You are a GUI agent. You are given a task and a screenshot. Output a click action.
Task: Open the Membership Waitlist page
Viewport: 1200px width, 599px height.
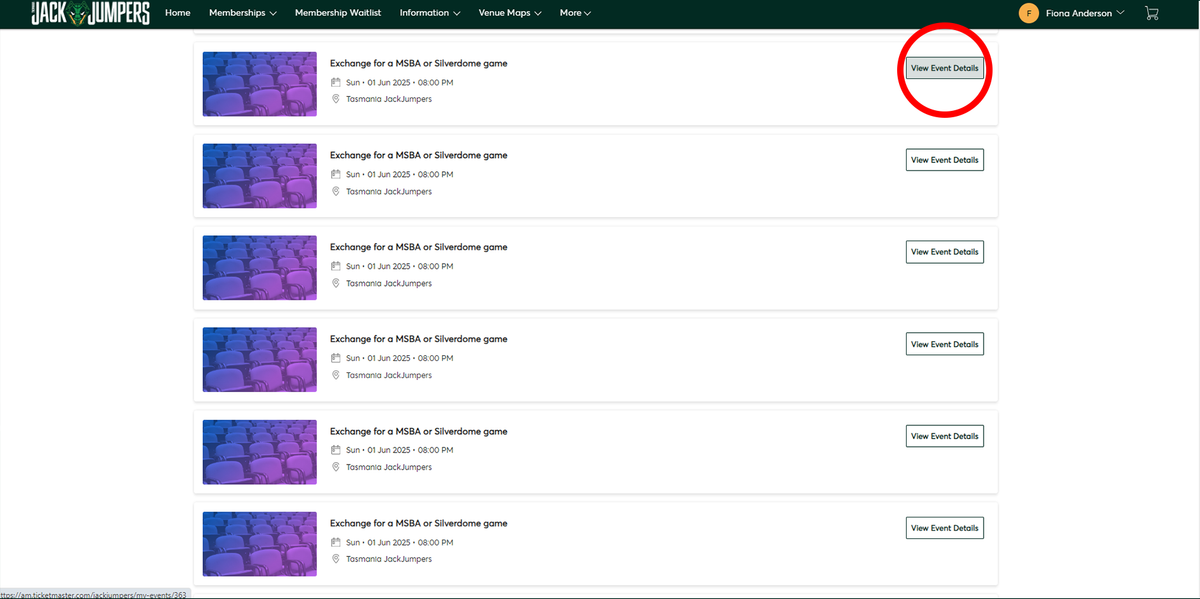tap(339, 13)
